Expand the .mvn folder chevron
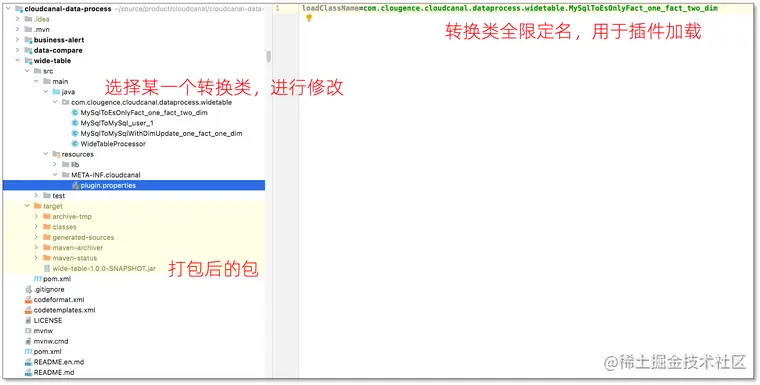The width and height of the screenshot is (760, 385). point(17,30)
